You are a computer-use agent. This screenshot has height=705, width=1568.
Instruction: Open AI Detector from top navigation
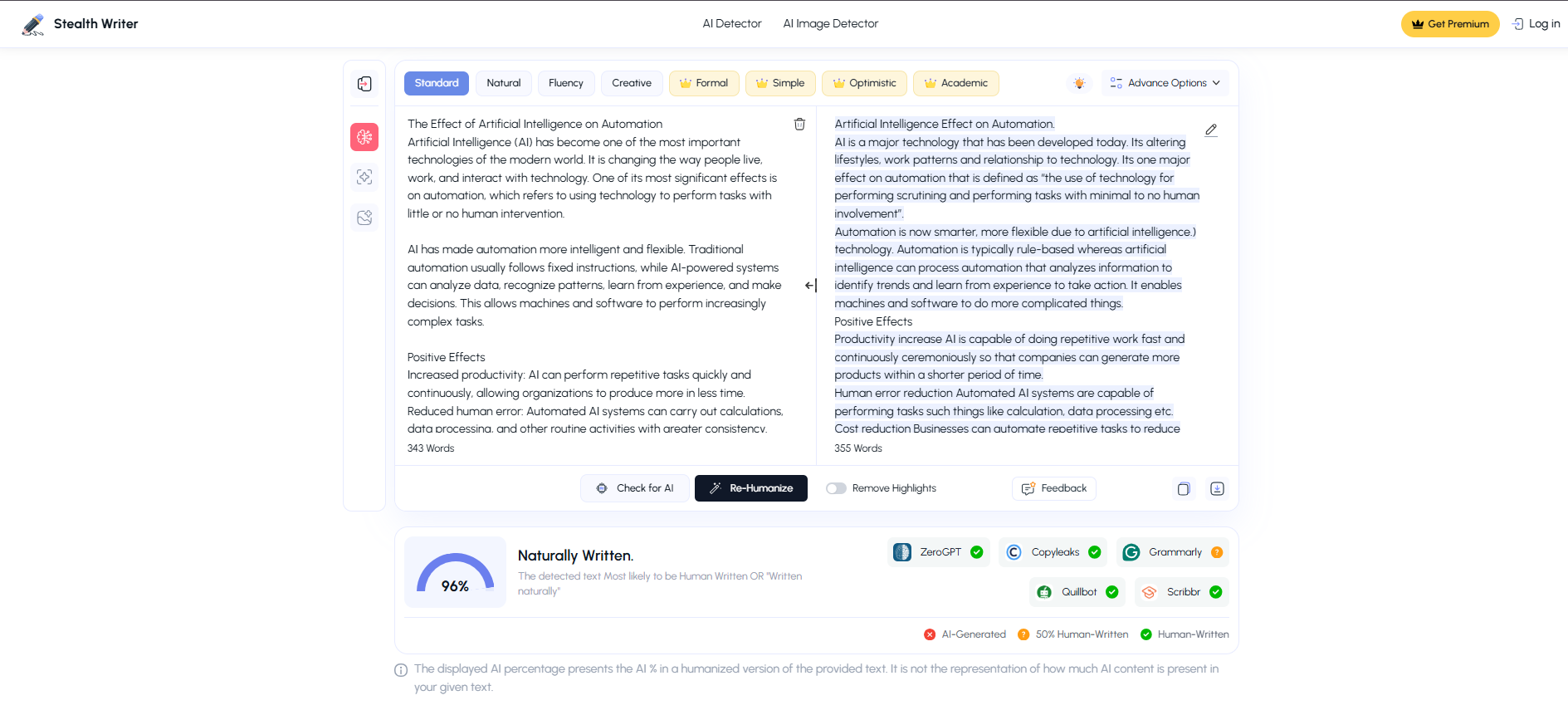732,24
